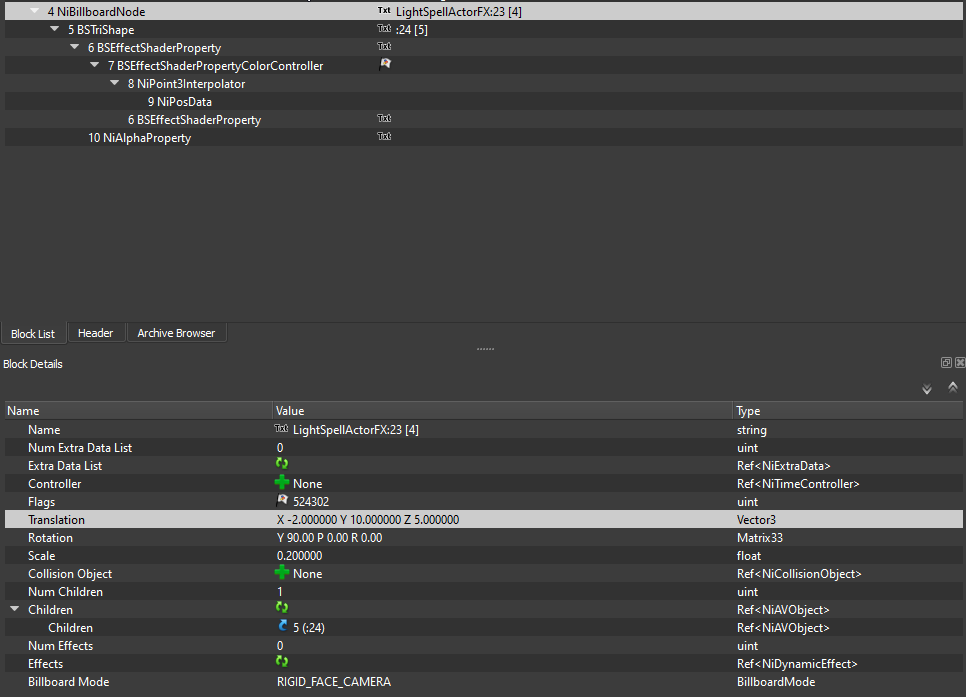Viewport: 966px width, 697px height.
Task: Click the Matrix33 type cell
Action: [x=760, y=537]
